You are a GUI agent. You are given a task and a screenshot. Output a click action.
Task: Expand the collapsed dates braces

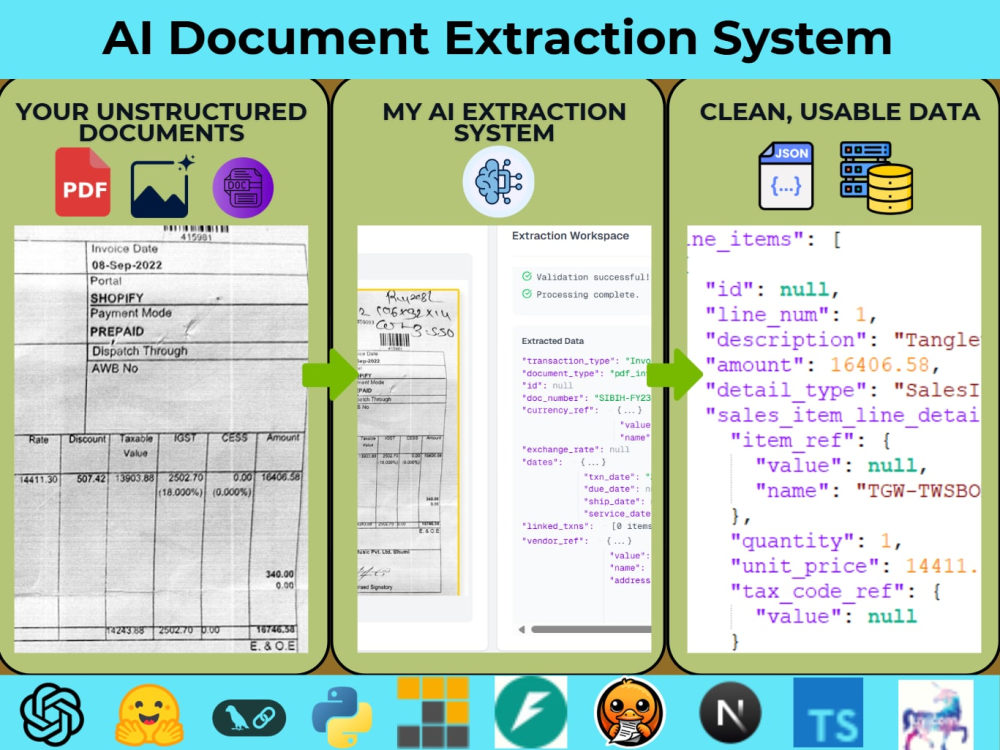click(593, 462)
